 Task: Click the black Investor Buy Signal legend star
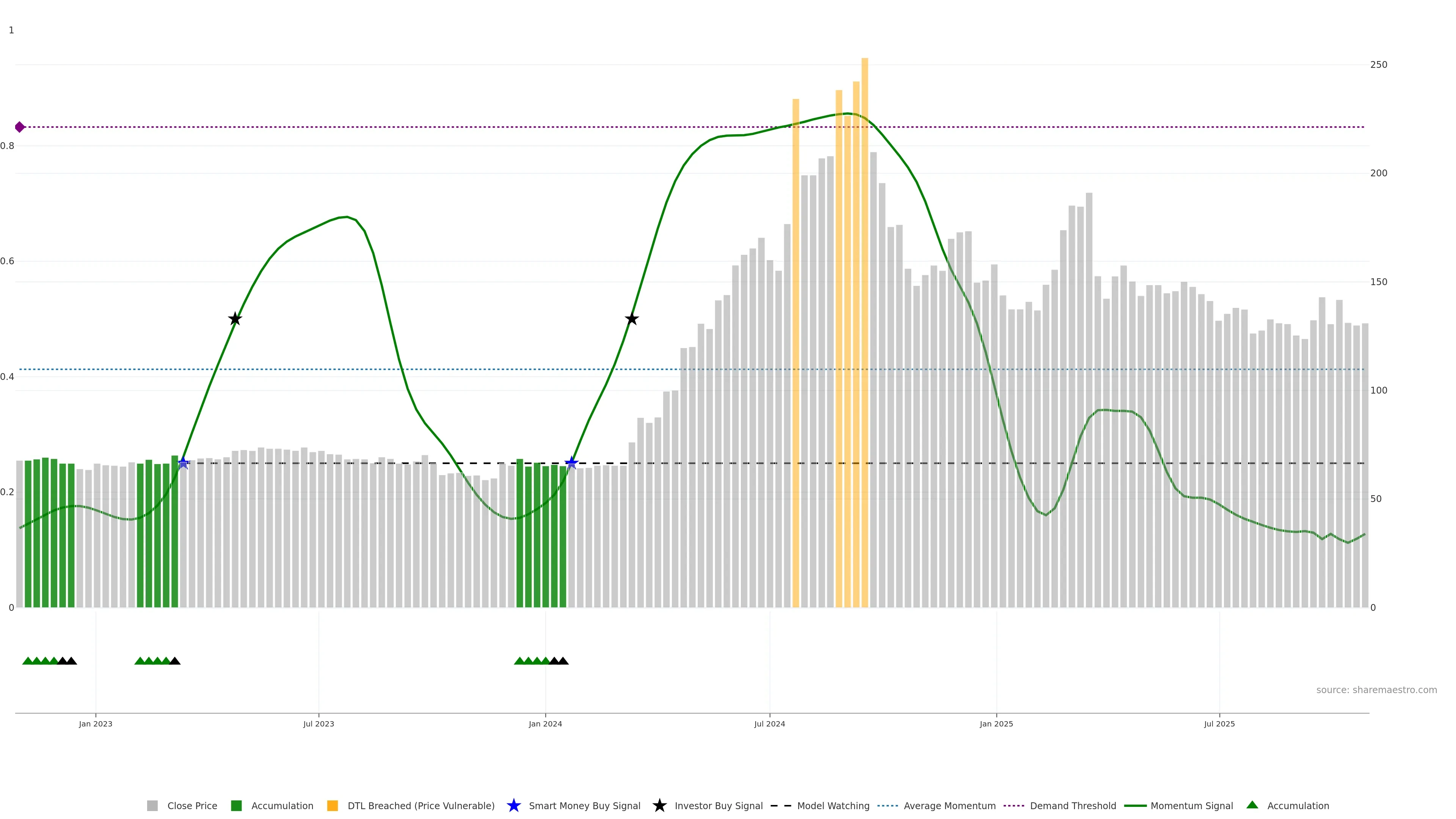[659, 805]
